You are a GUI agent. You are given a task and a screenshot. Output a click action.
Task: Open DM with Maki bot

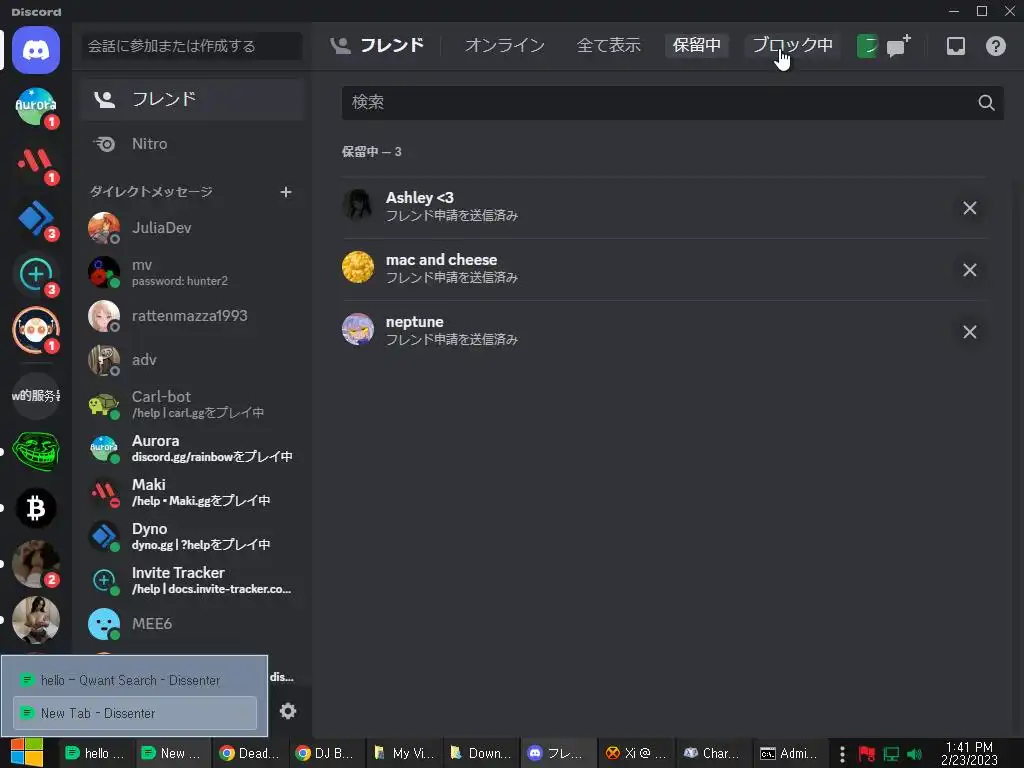click(193, 492)
